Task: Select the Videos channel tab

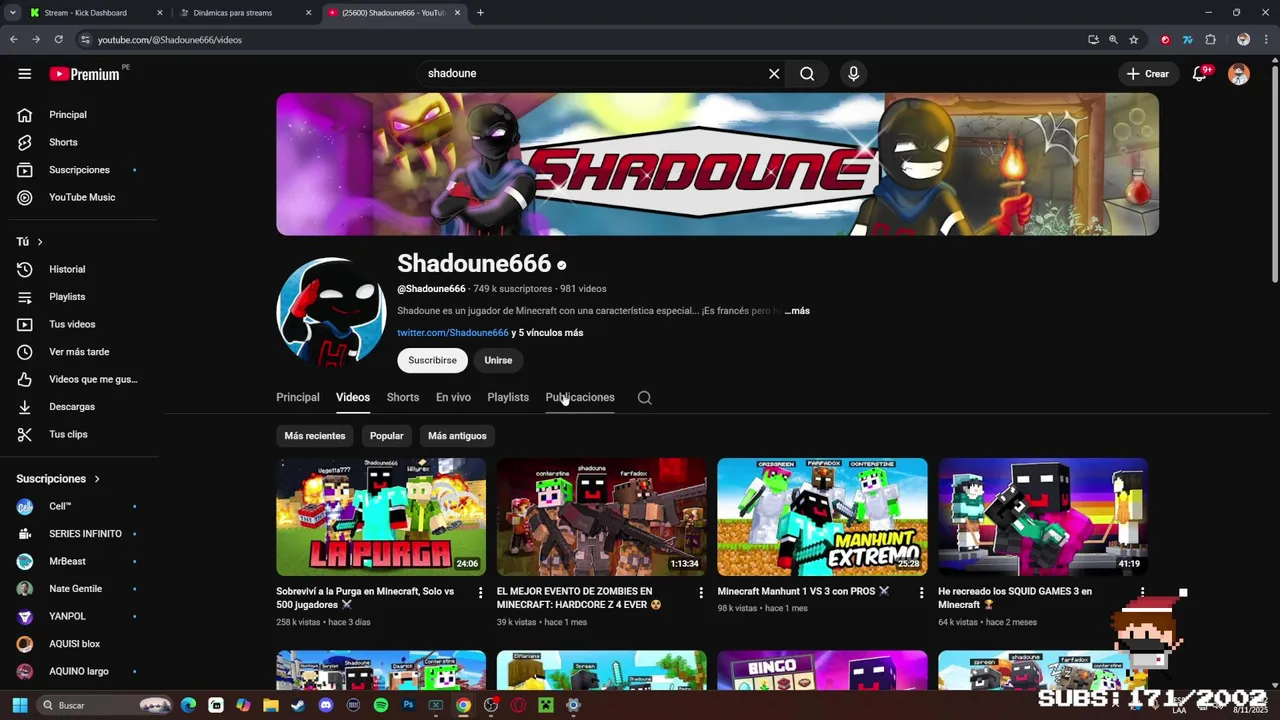Action: (x=353, y=398)
